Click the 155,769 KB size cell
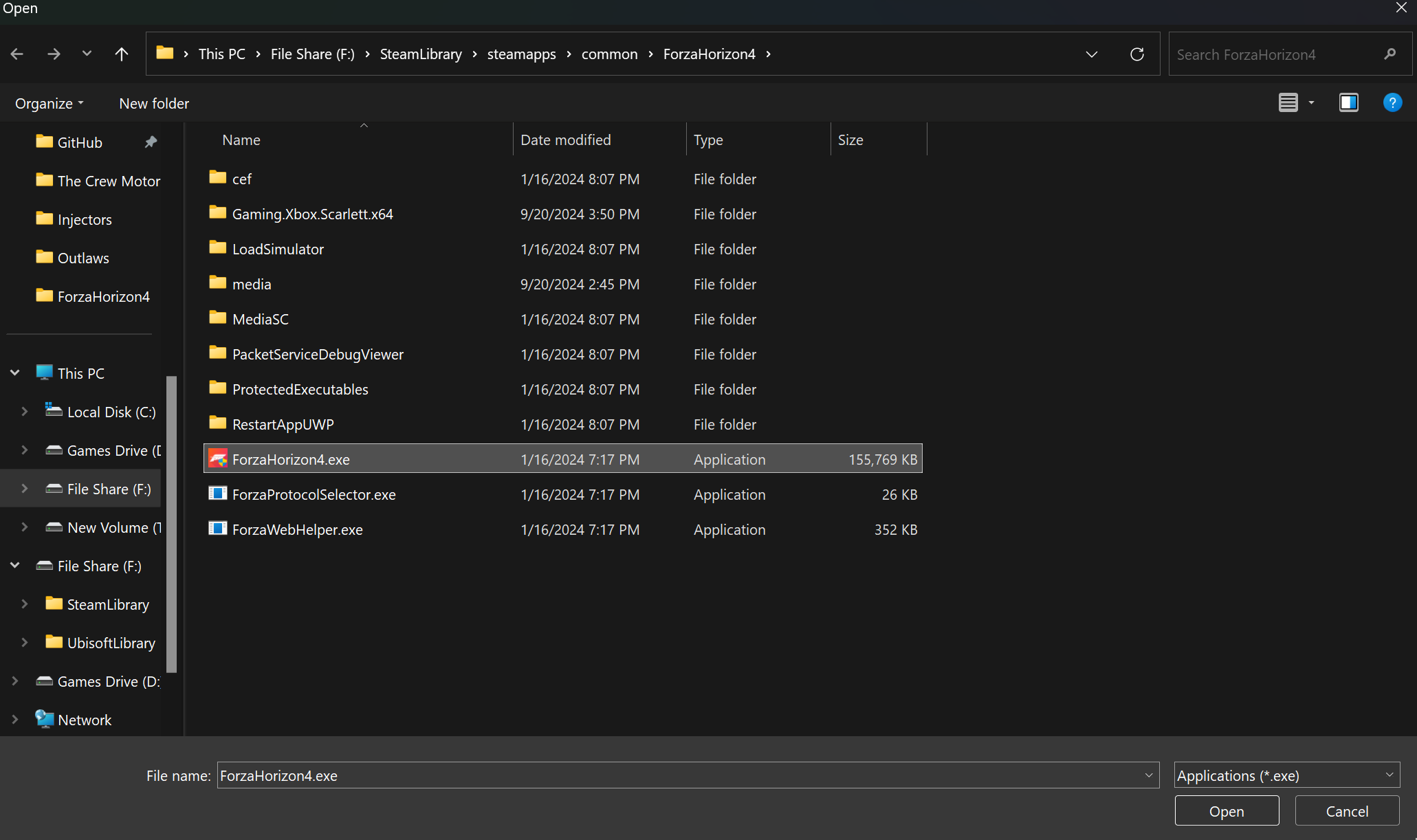Viewport: 1417px width, 840px height. pyautogui.click(x=883, y=459)
